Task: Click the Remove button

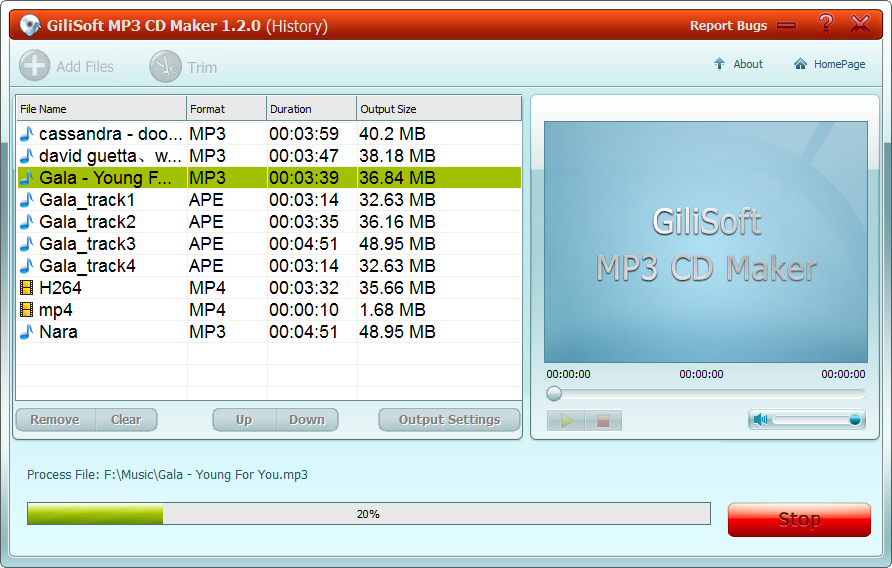Action: tap(55, 420)
